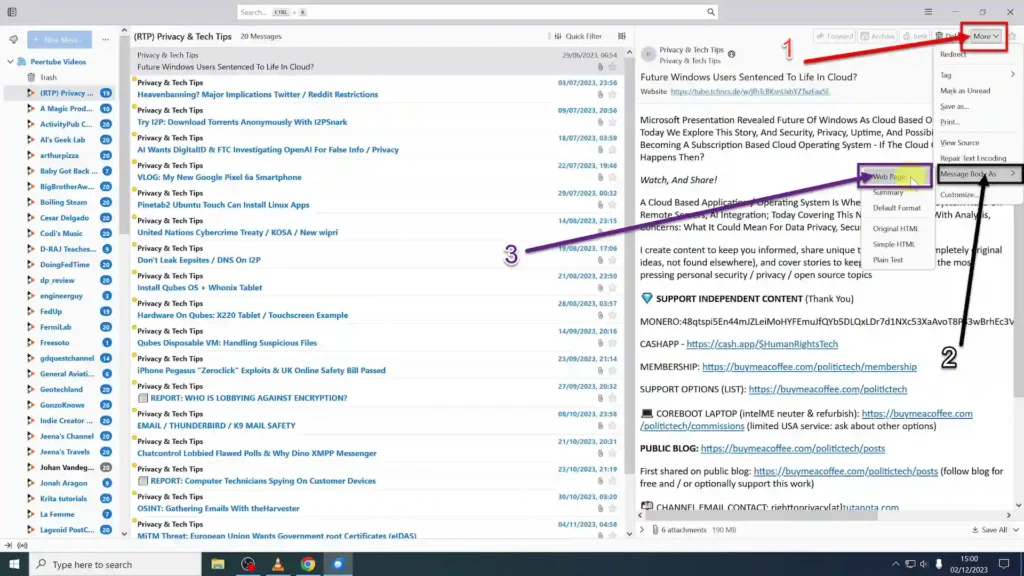Viewport: 1024px width, 576px height.
Task: Open the notification center icon
Action: pos(1004,564)
